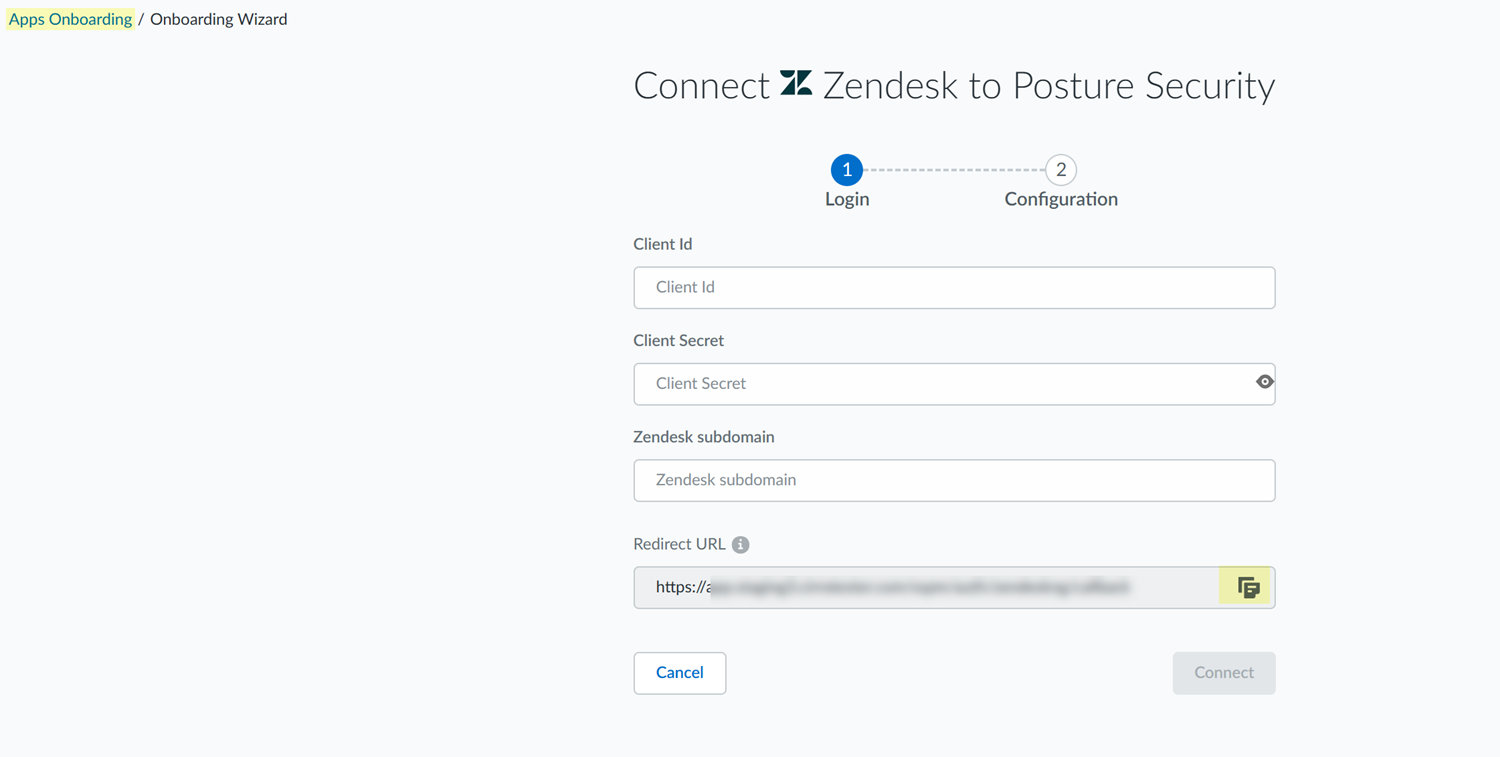Click the Redirect URL info icon

click(x=740, y=545)
